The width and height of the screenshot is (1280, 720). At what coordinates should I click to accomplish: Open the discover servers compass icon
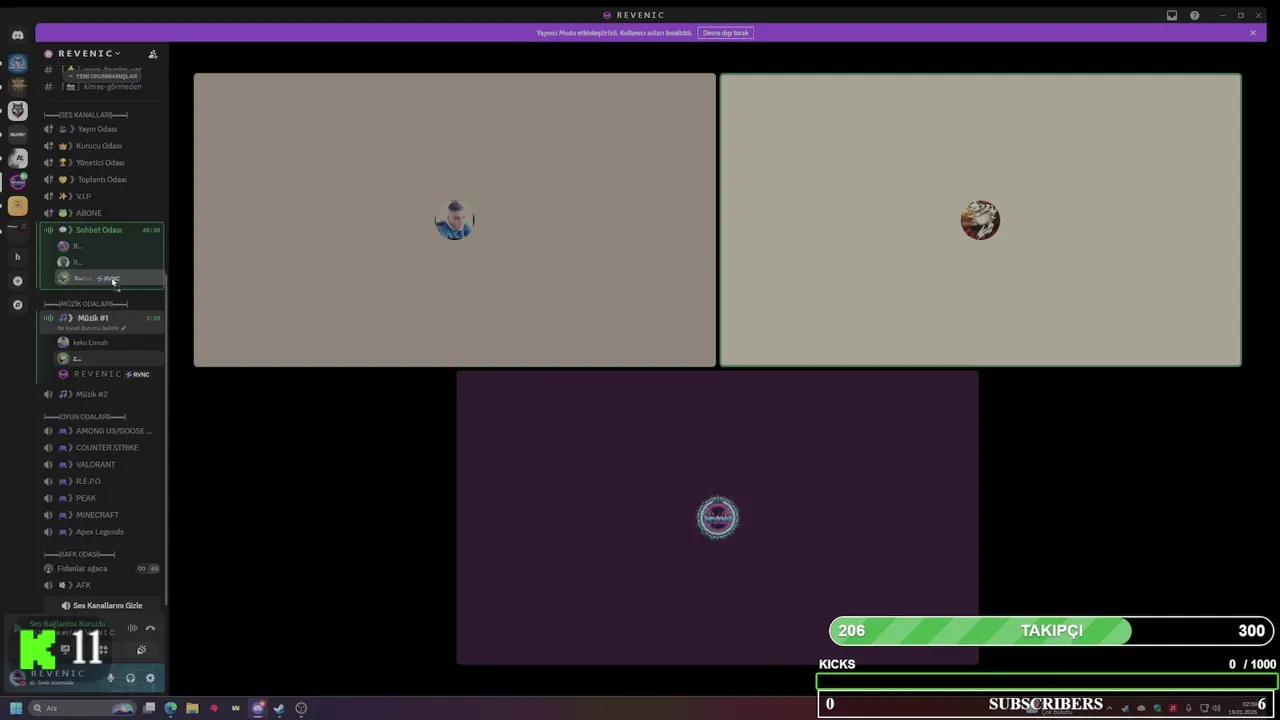click(x=17, y=305)
